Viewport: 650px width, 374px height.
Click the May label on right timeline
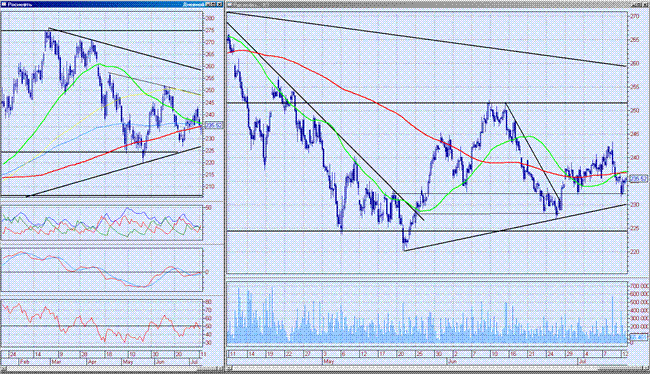329,362
